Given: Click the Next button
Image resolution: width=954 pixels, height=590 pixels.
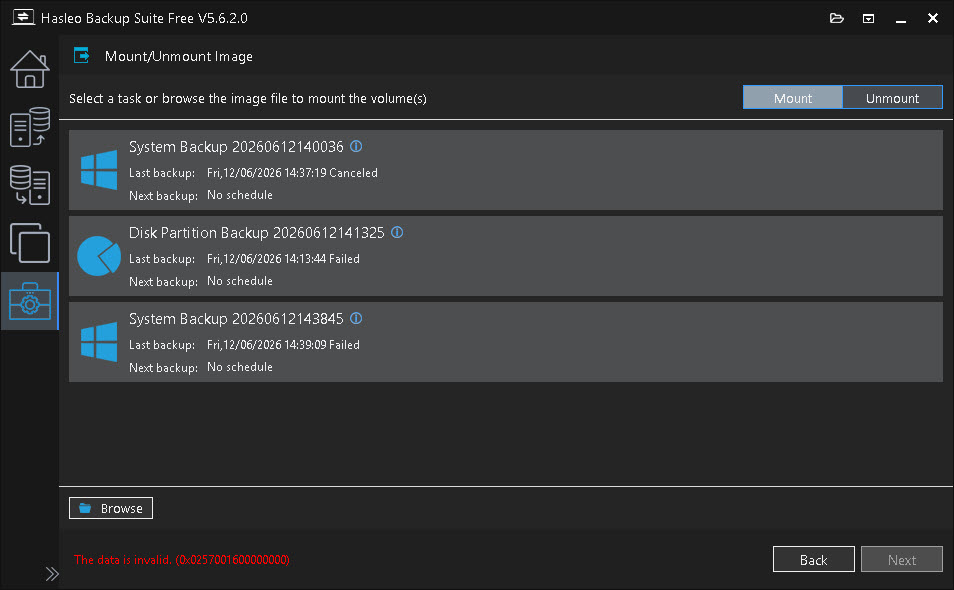Looking at the screenshot, I should [902, 559].
